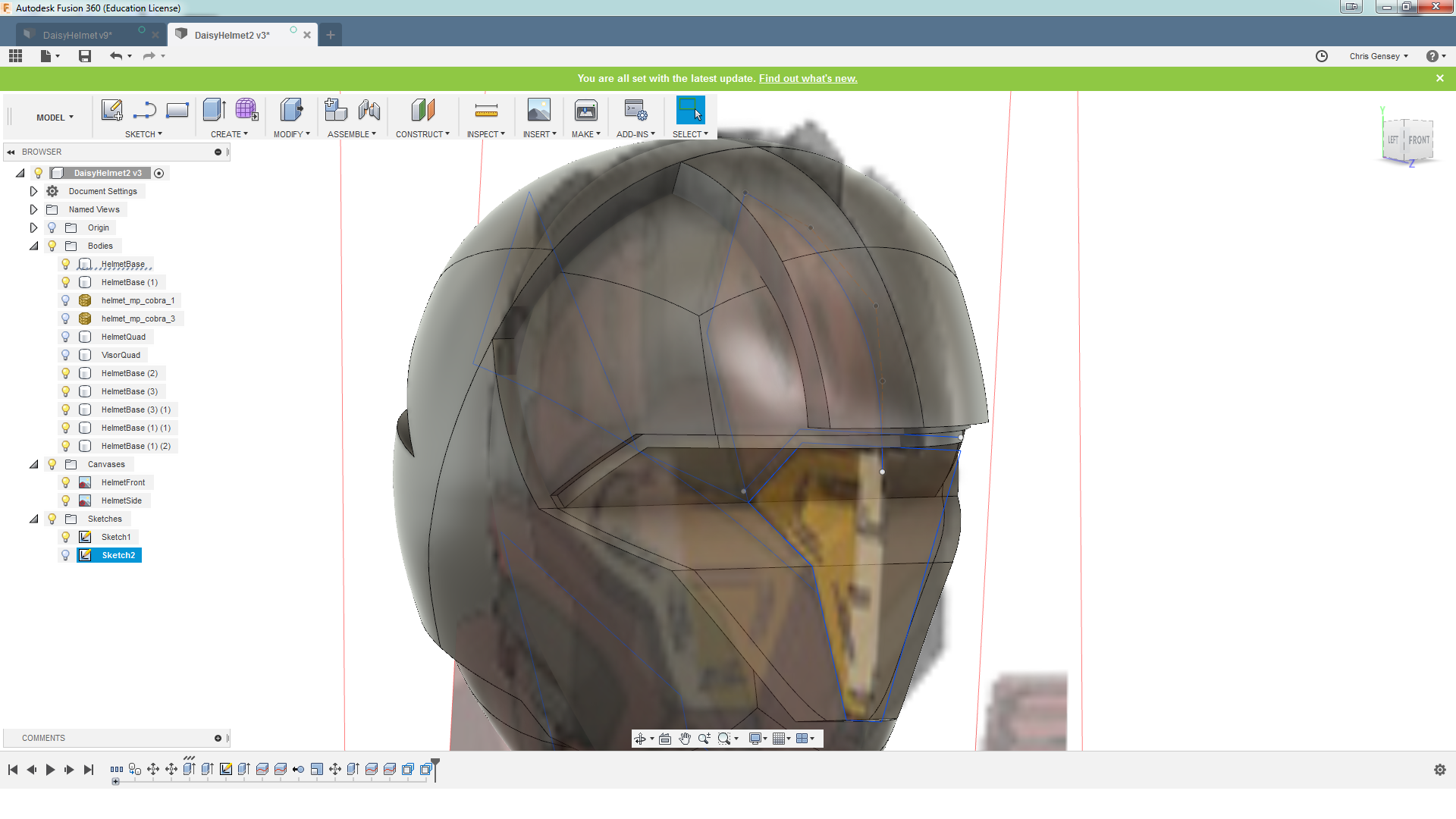Viewport: 1456px width, 819px height.
Task: Hide the HelmetFront canvas lightbulb
Action: pyautogui.click(x=66, y=482)
